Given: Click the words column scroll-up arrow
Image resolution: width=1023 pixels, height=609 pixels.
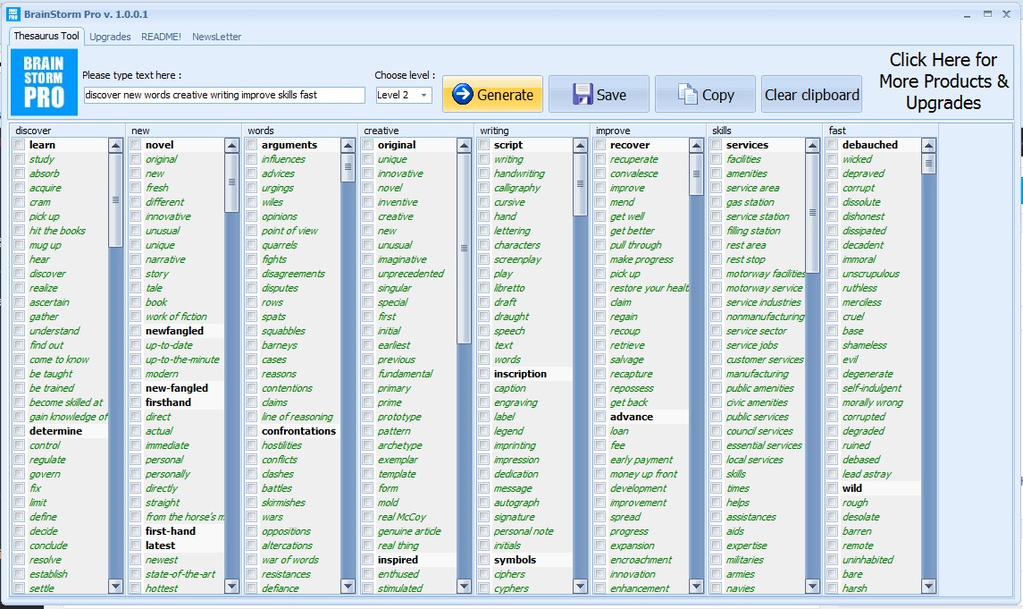Looking at the screenshot, I should pyautogui.click(x=348, y=146).
